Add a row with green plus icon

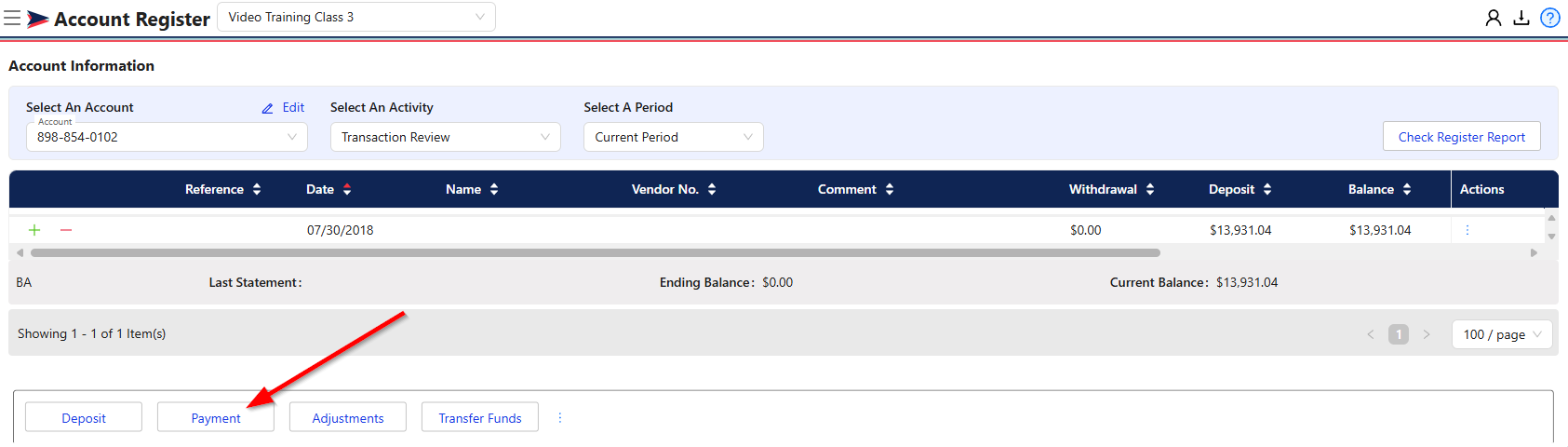pyautogui.click(x=34, y=230)
